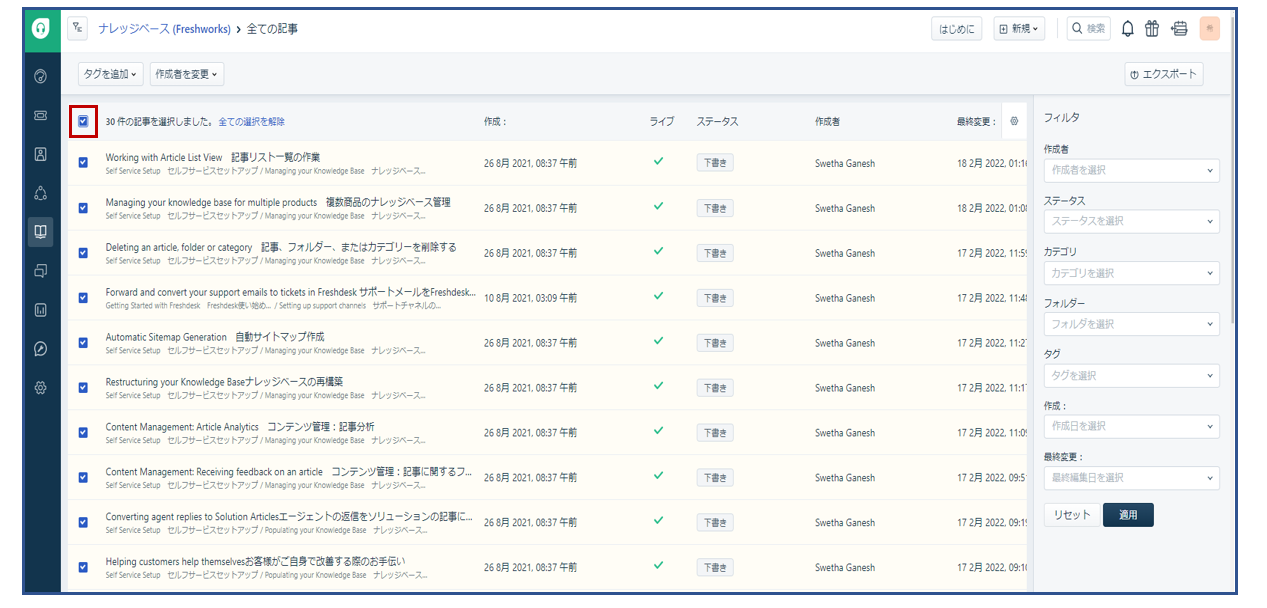Open article Automatic Sitemap Generation

pyautogui.click(x=215, y=337)
